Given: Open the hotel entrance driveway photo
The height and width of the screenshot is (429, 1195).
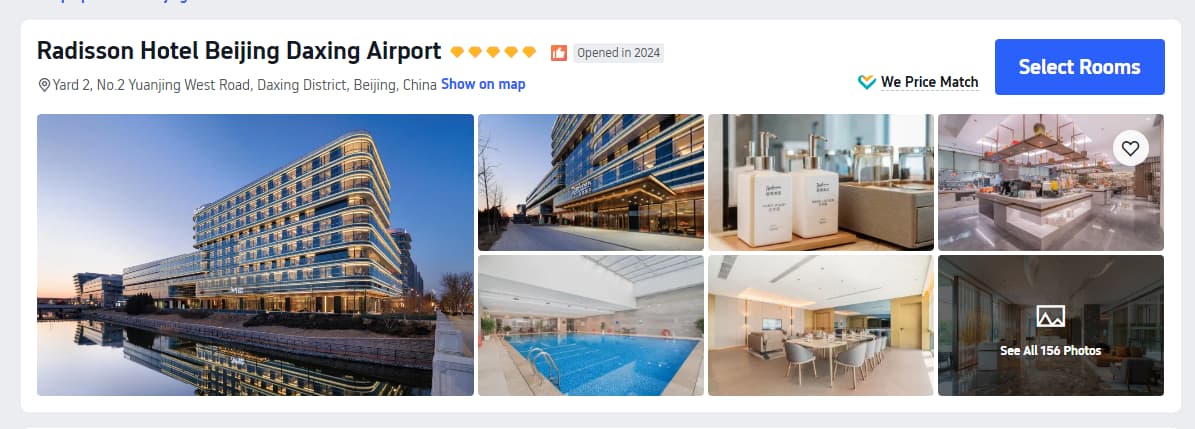Looking at the screenshot, I should click(x=591, y=182).
